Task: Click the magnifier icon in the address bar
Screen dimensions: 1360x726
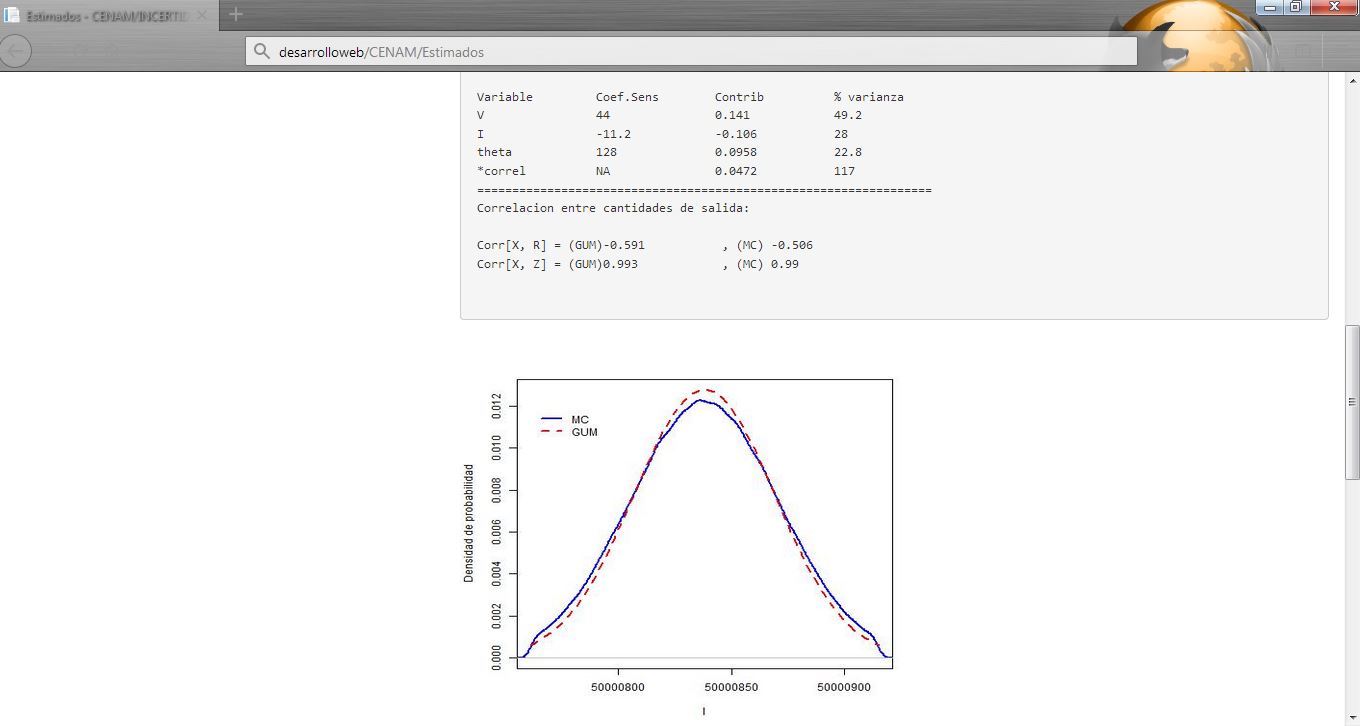Action: (x=262, y=52)
